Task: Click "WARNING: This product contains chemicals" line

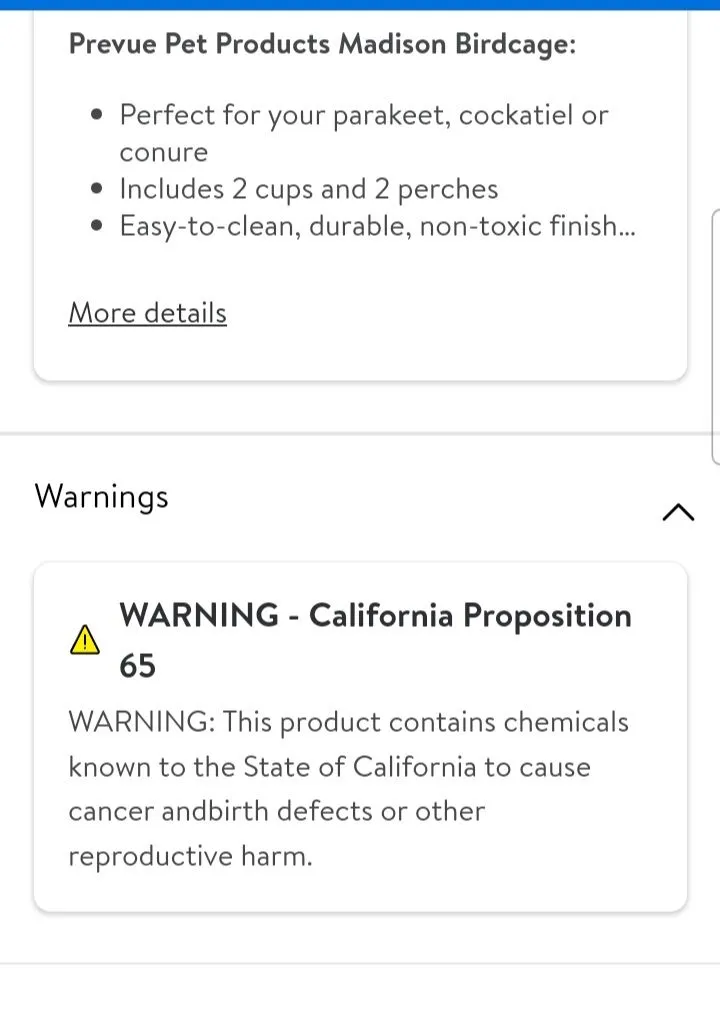Action: pyautogui.click(x=348, y=722)
